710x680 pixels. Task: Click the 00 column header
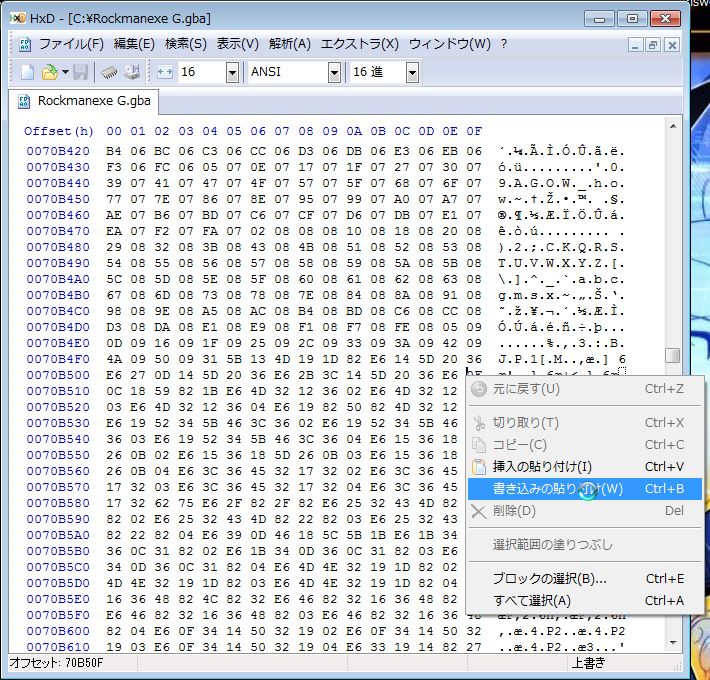(x=114, y=131)
